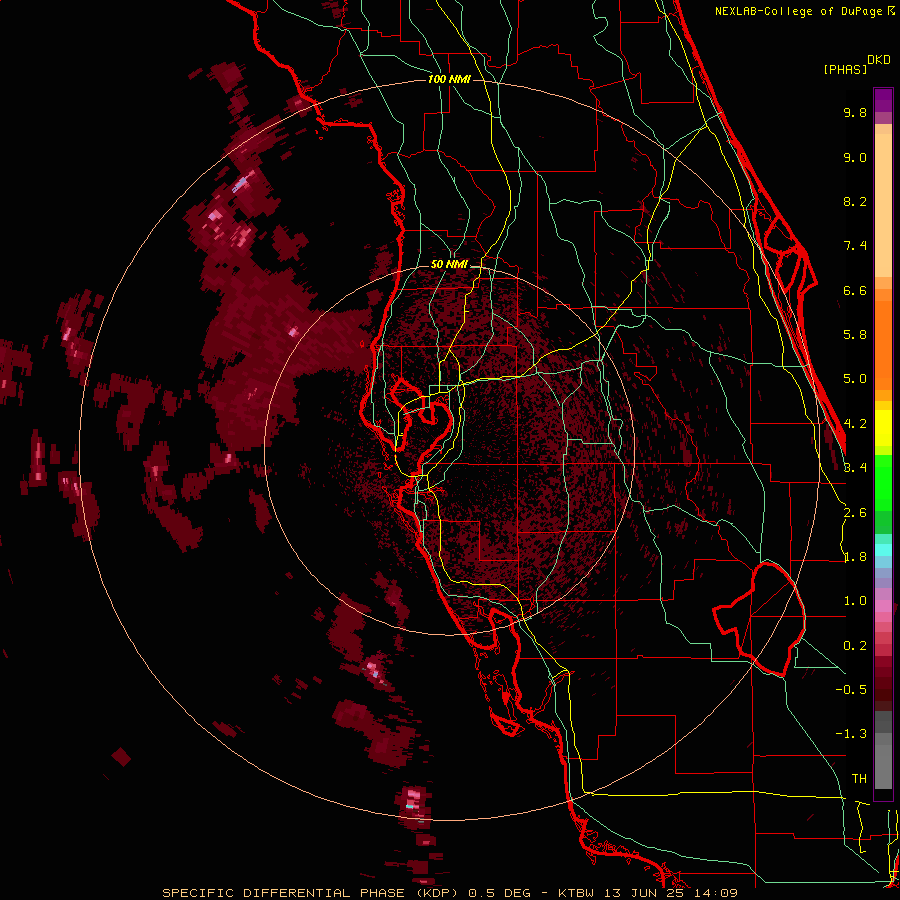
Task: Click the 9.8 scale value
Action: (x=855, y=112)
